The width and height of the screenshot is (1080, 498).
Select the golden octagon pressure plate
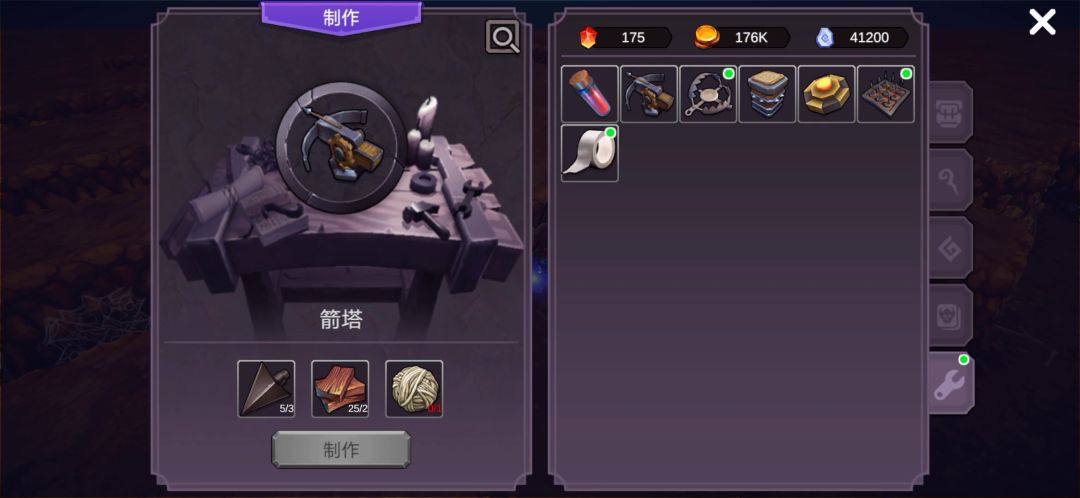coord(827,94)
